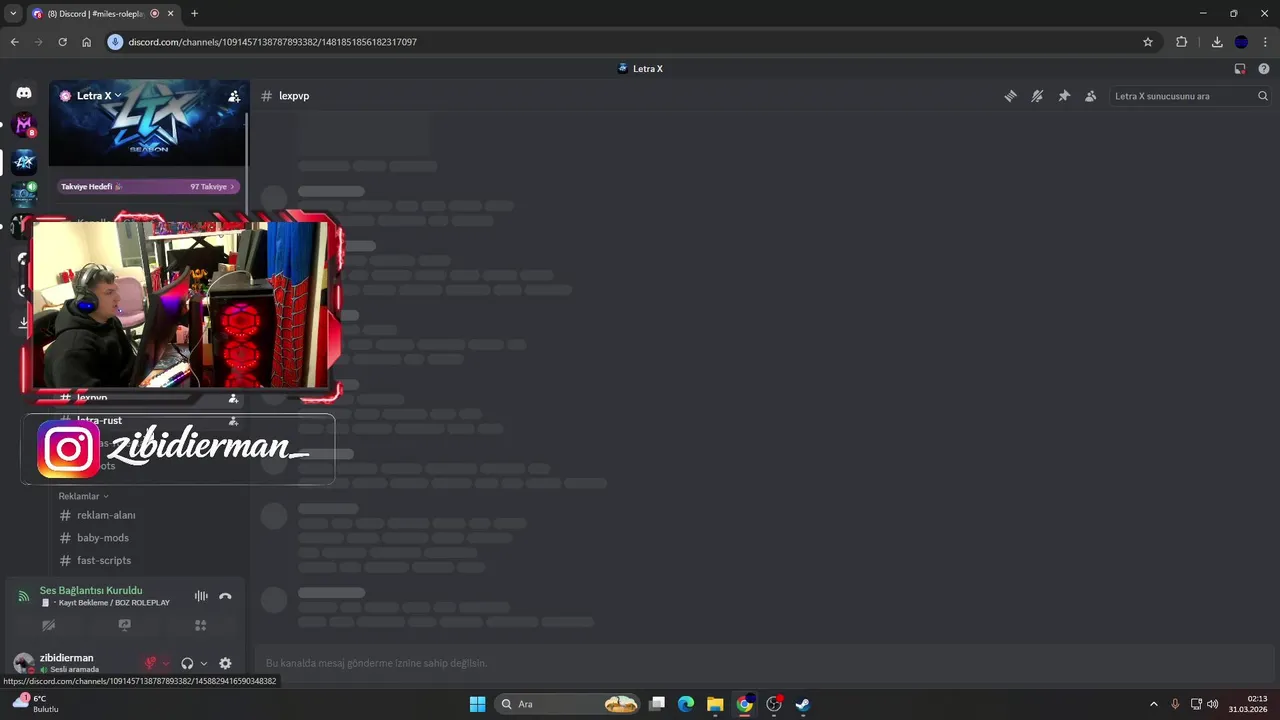
Task: Open activities icon in voice panel
Action: tap(200, 625)
